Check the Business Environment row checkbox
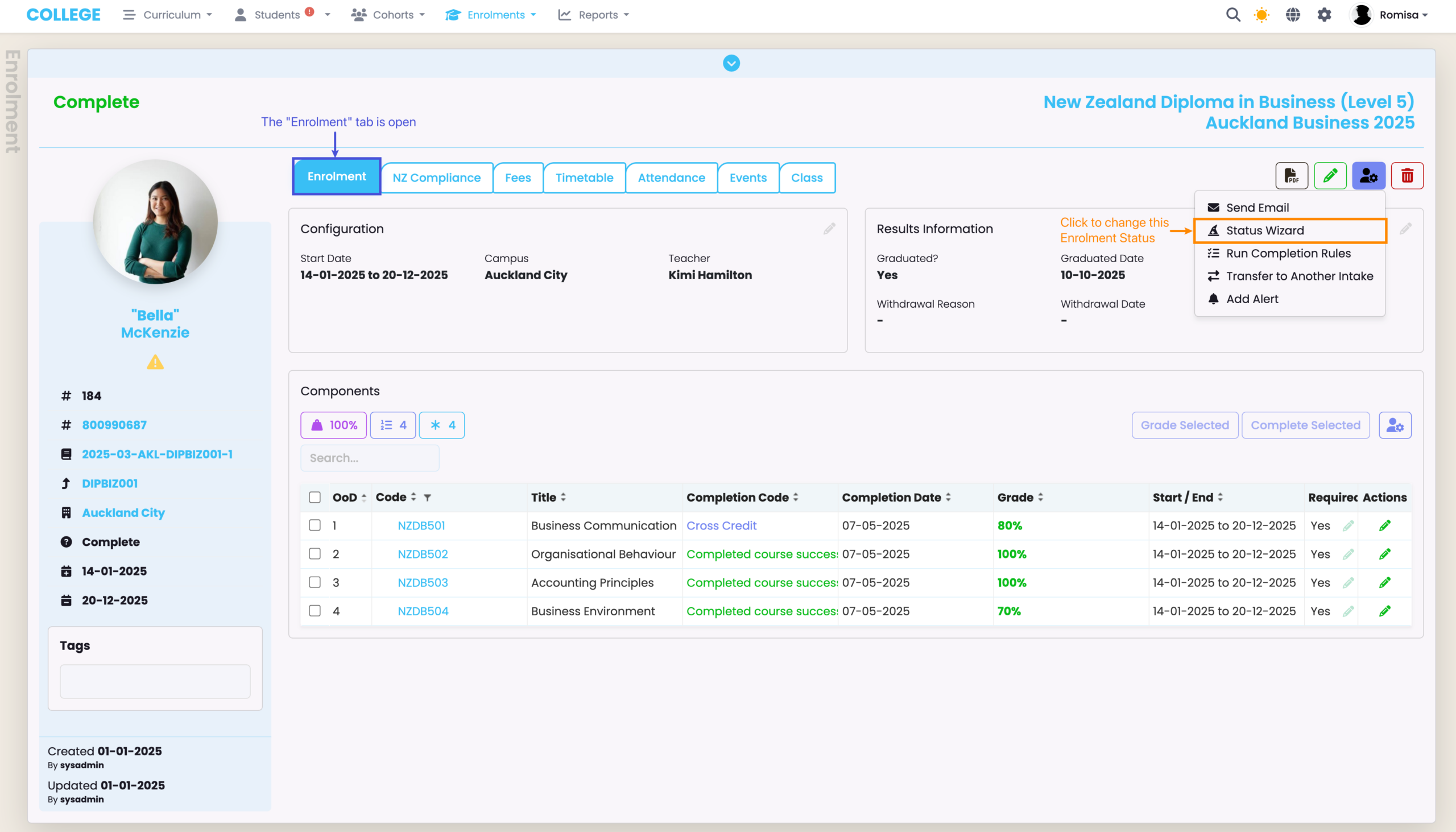Image resolution: width=1456 pixels, height=832 pixels. [315, 611]
